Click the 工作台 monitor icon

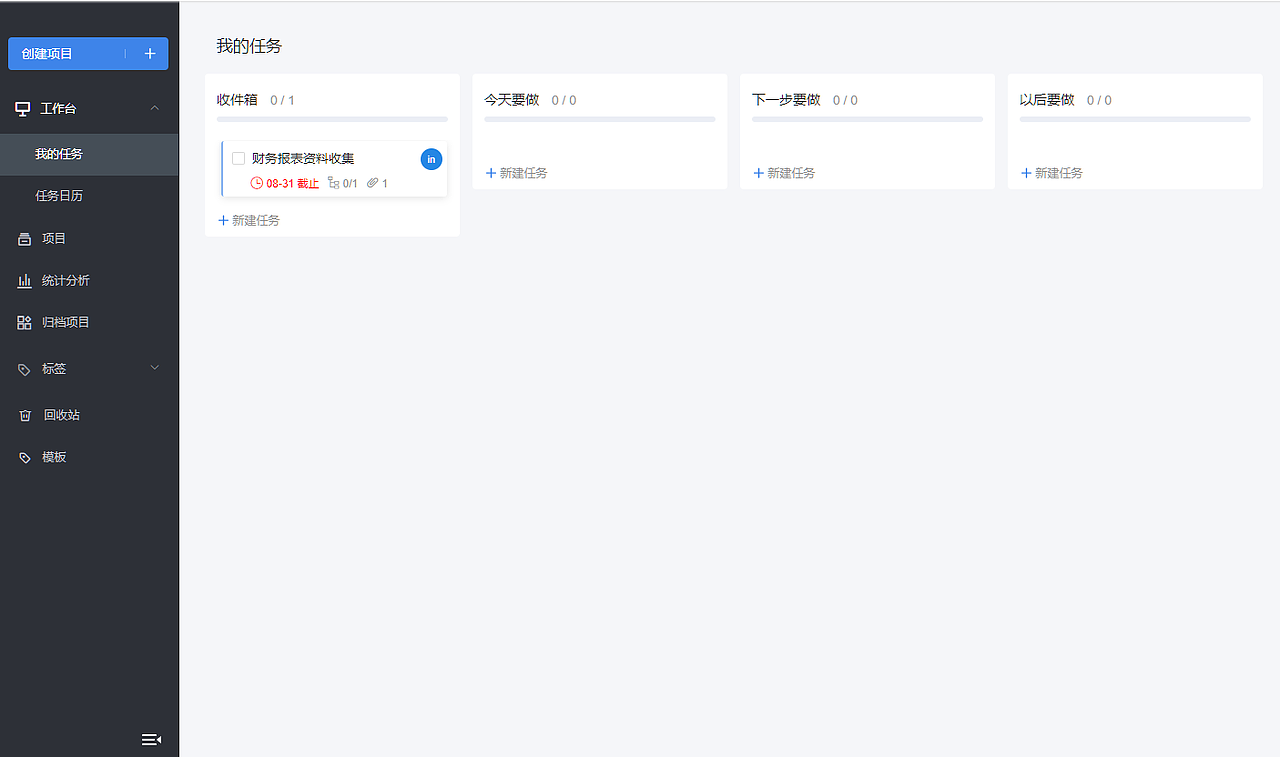pyautogui.click(x=22, y=108)
